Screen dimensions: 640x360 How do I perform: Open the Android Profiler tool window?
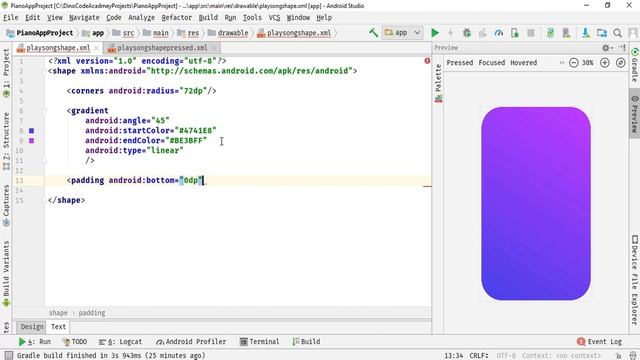click(x=191, y=342)
